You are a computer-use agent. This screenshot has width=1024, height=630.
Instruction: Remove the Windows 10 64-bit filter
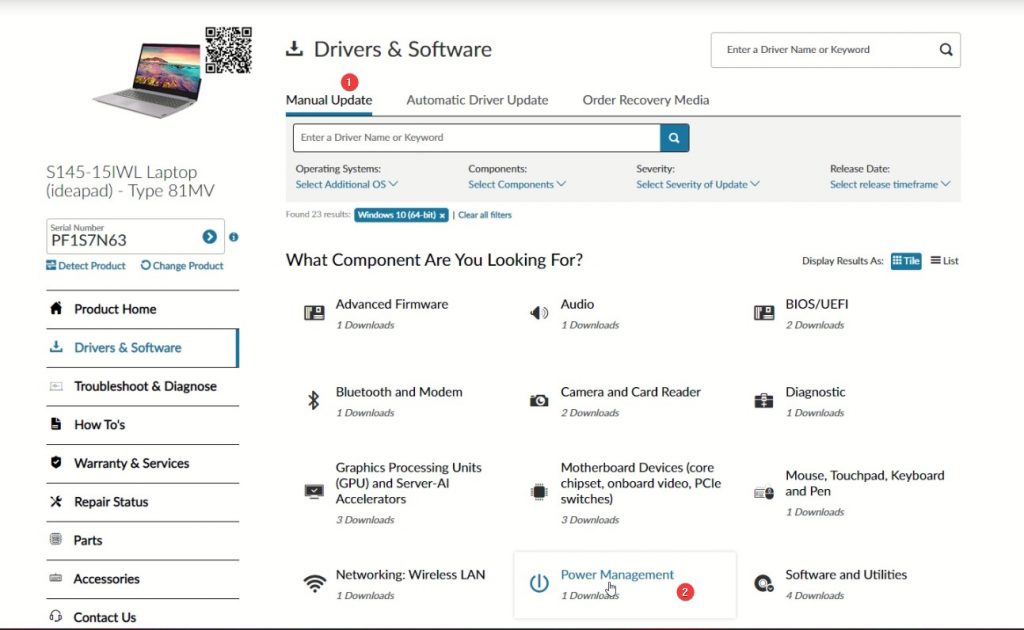pyautogui.click(x=441, y=215)
